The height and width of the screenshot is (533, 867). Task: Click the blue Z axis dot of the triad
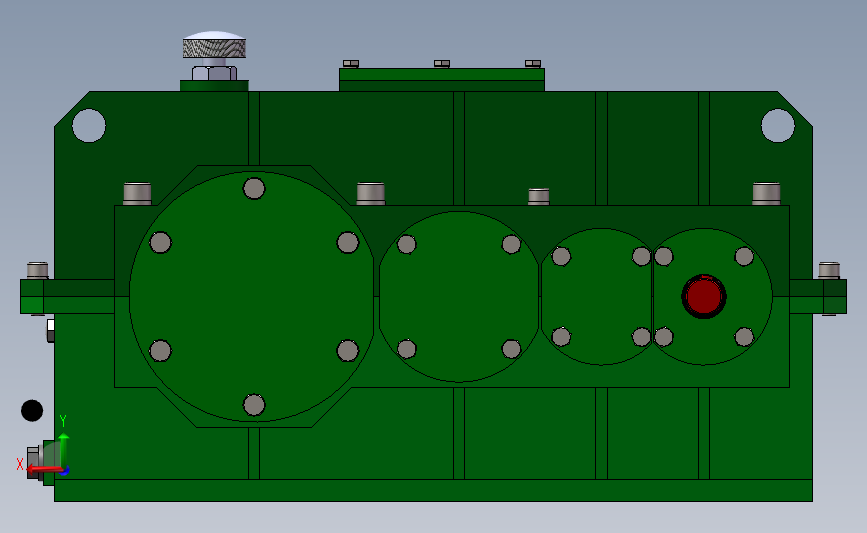pyautogui.click(x=65, y=471)
